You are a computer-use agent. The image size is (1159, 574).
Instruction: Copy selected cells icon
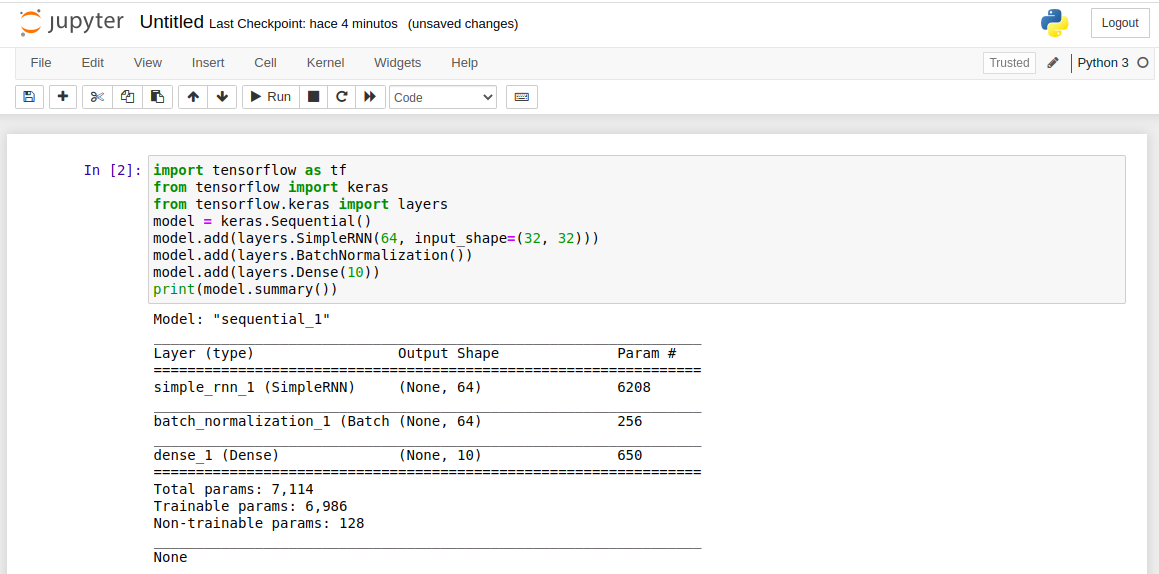click(127, 97)
